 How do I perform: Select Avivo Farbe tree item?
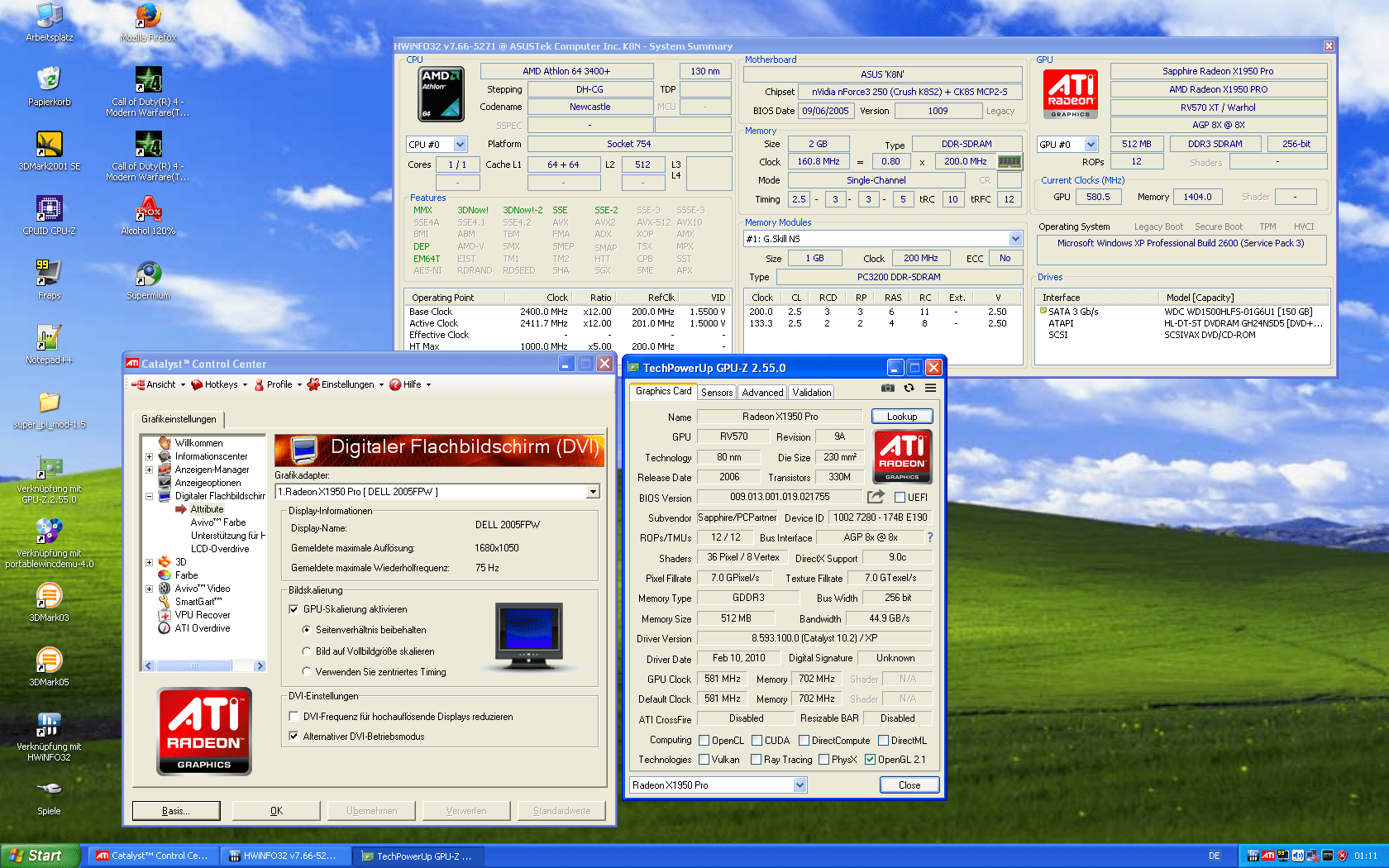point(218,522)
